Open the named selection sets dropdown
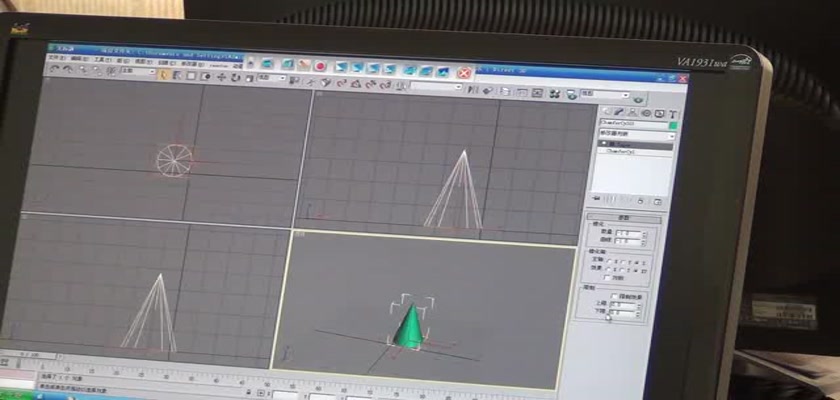 437,87
